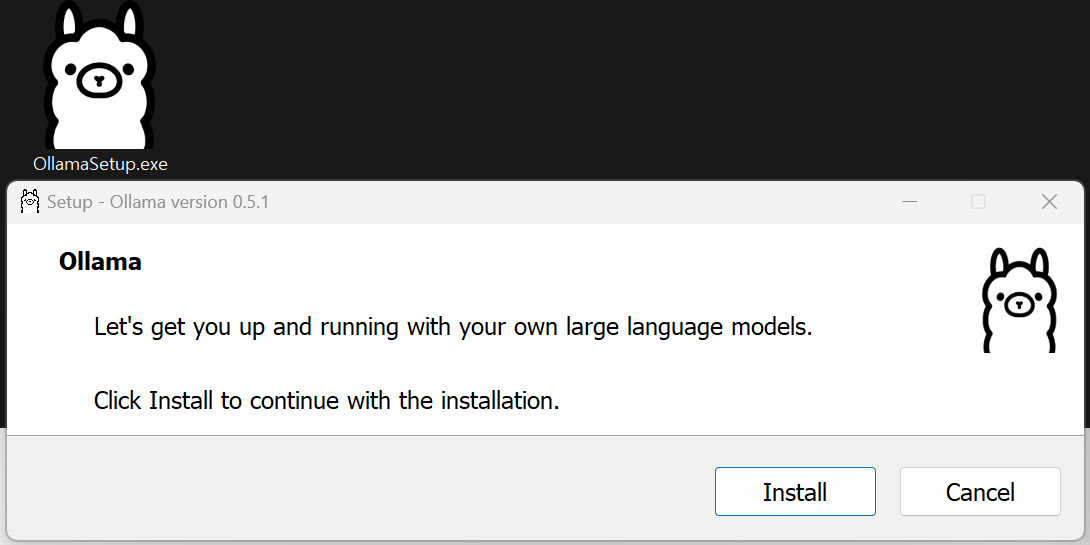Click the OllamaSetup.exe file name label

point(100,164)
